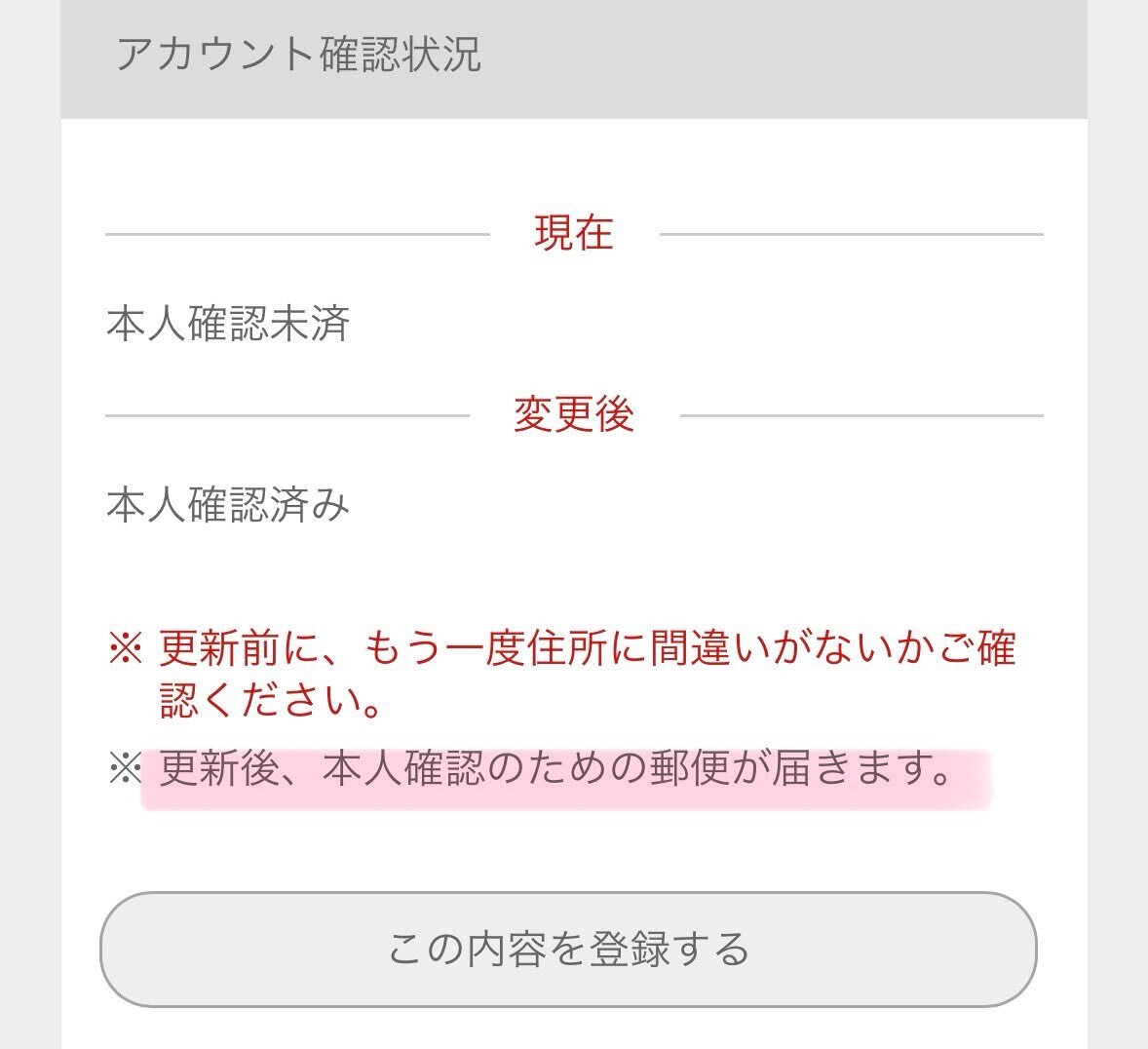
Task: Click the right gray page margin
Action: (x=1117, y=524)
